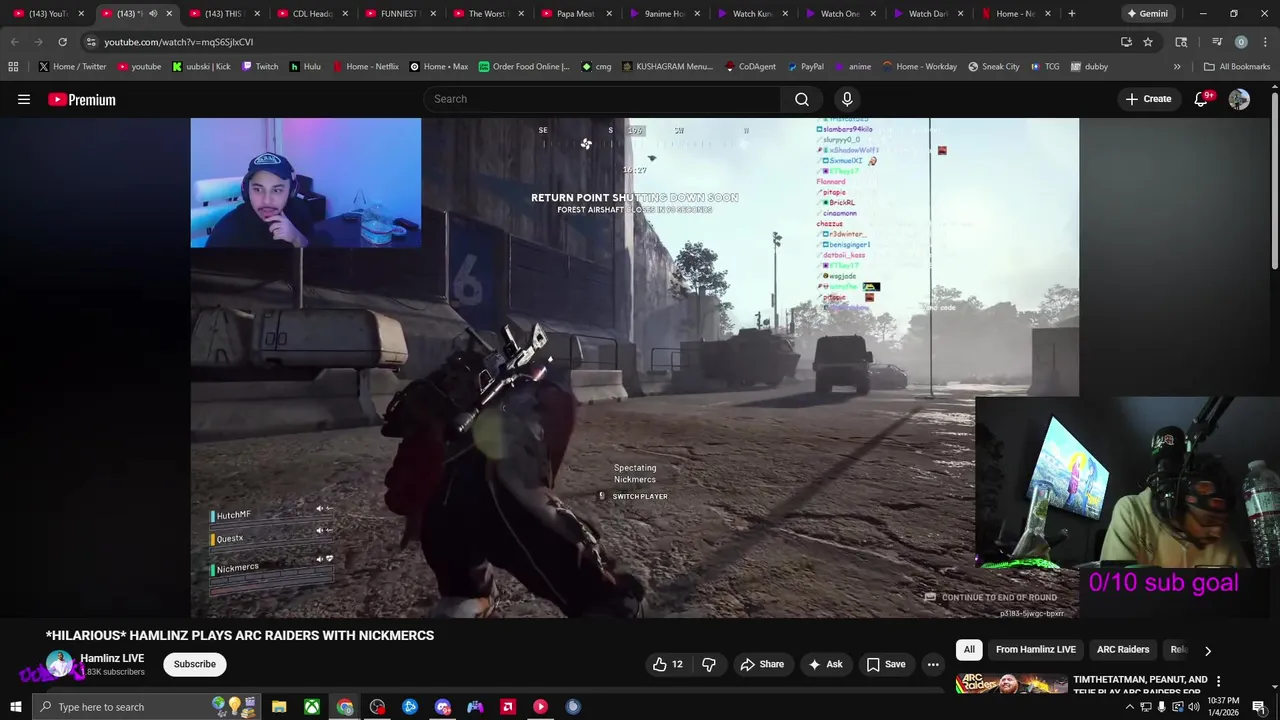The image size is (1280, 720).
Task: Open the TIMTHETATMAN ARC Raiders video thumbnail
Action: [x=1011, y=685]
